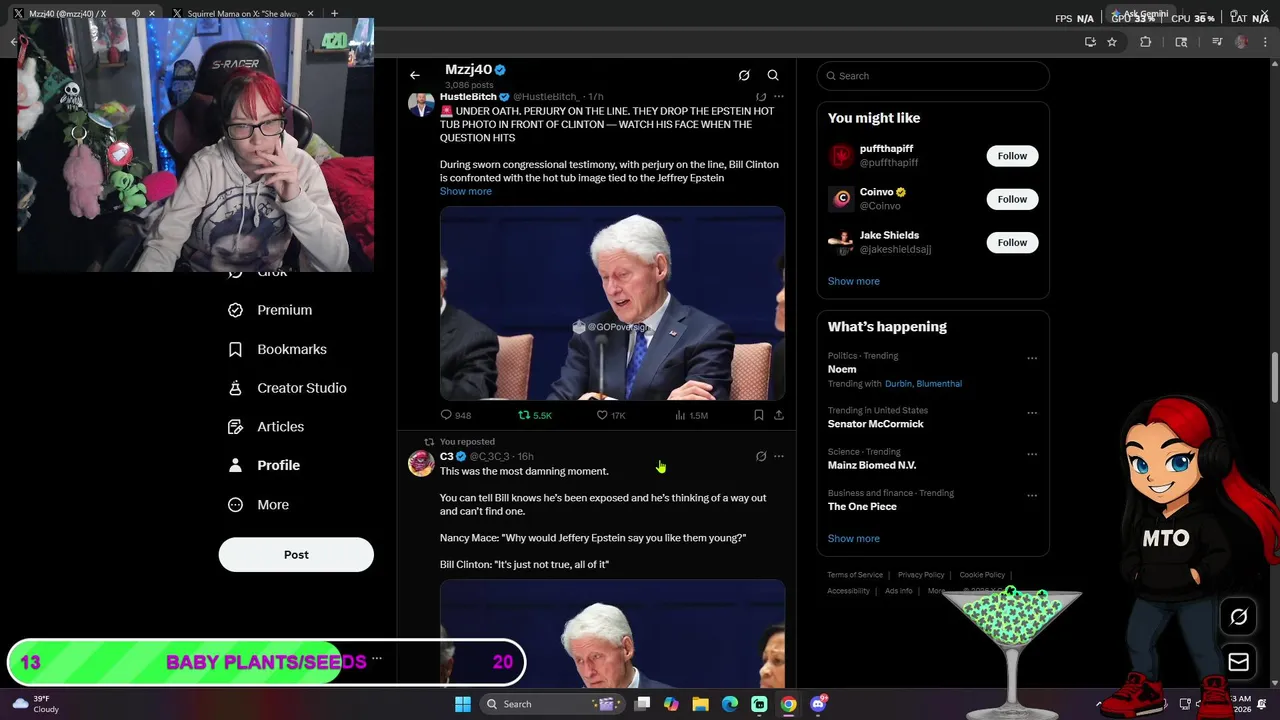The height and width of the screenshot is (720, 1280).
Task: Open HustleBitch profile avatar
Action: click(421, 104)
